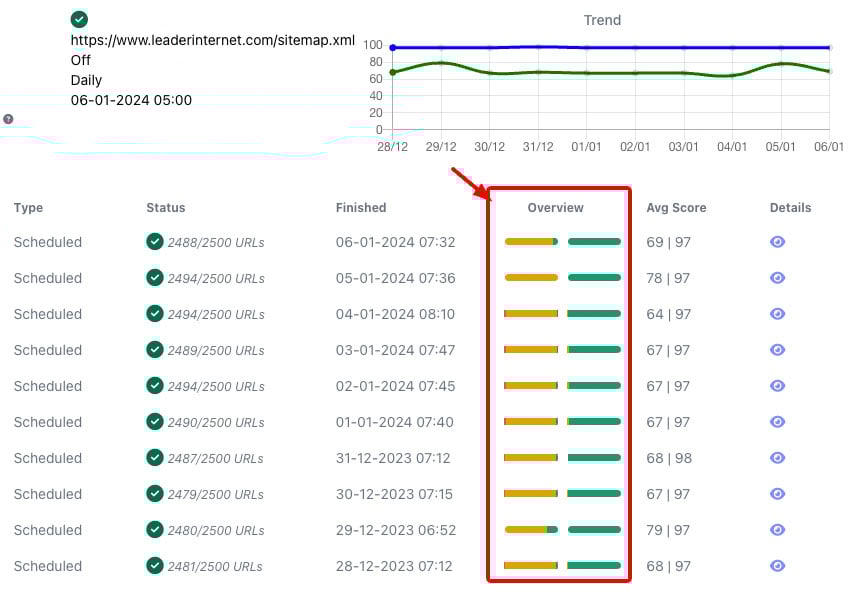Click green overview bar in 28-12-2023 row
The width and height of the screenshot is (848, 598).
click(594, 566)
